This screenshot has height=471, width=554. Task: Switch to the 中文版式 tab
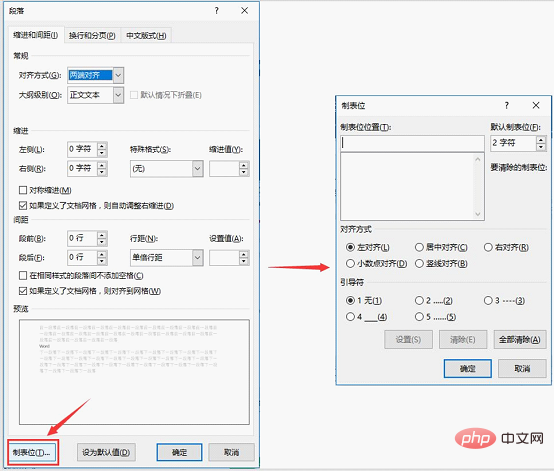[x=146, y=36]
